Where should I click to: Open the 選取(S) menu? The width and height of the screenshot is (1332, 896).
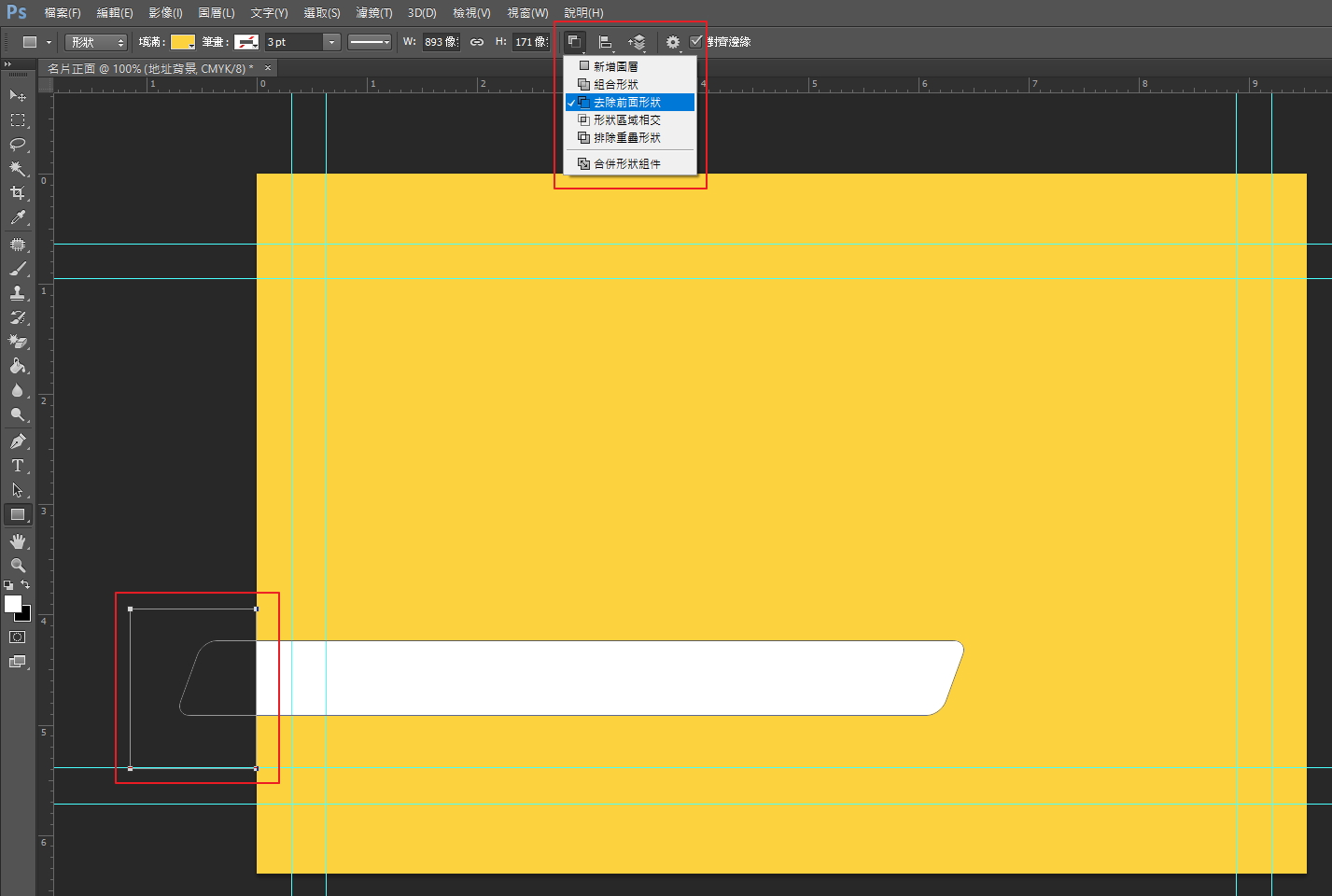pos(322,13)
